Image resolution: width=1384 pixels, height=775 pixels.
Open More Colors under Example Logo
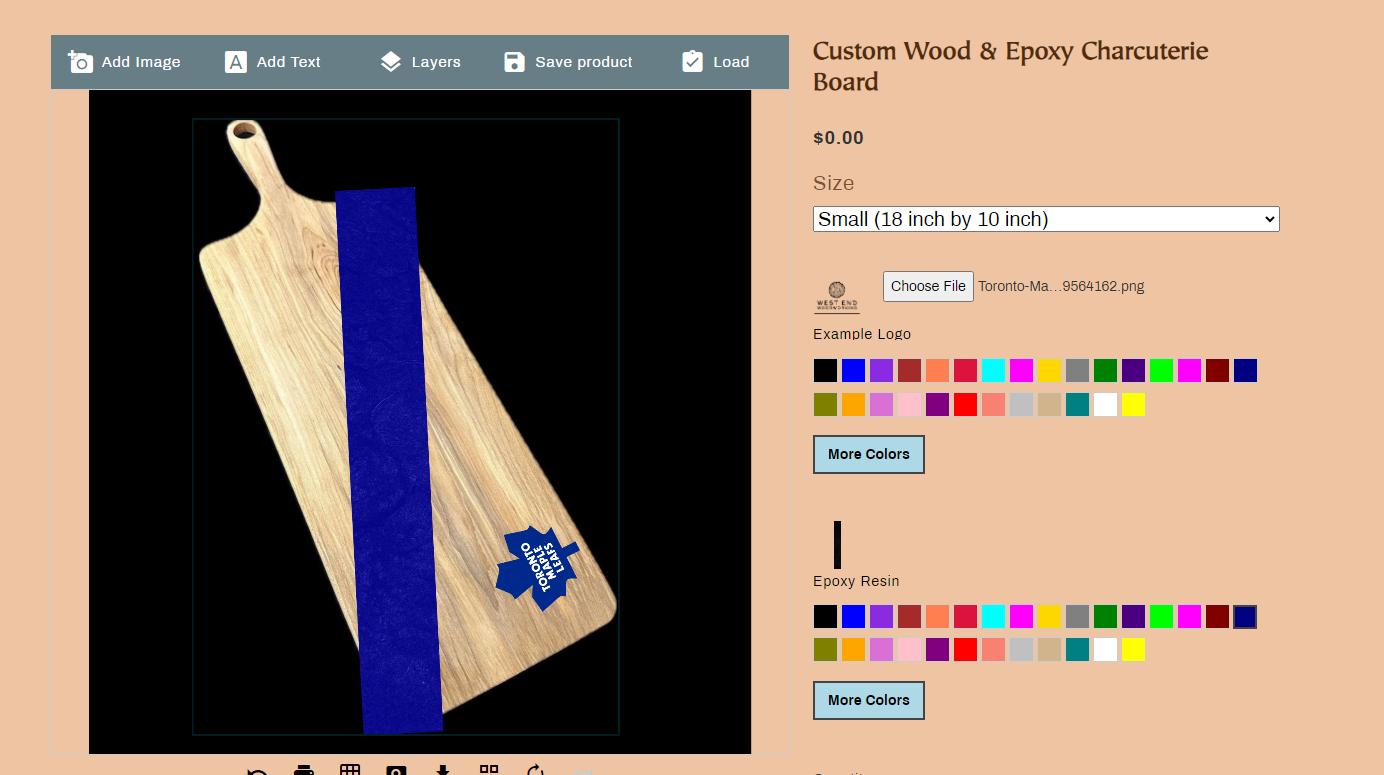pyautogui.click(x=868, y=454)
